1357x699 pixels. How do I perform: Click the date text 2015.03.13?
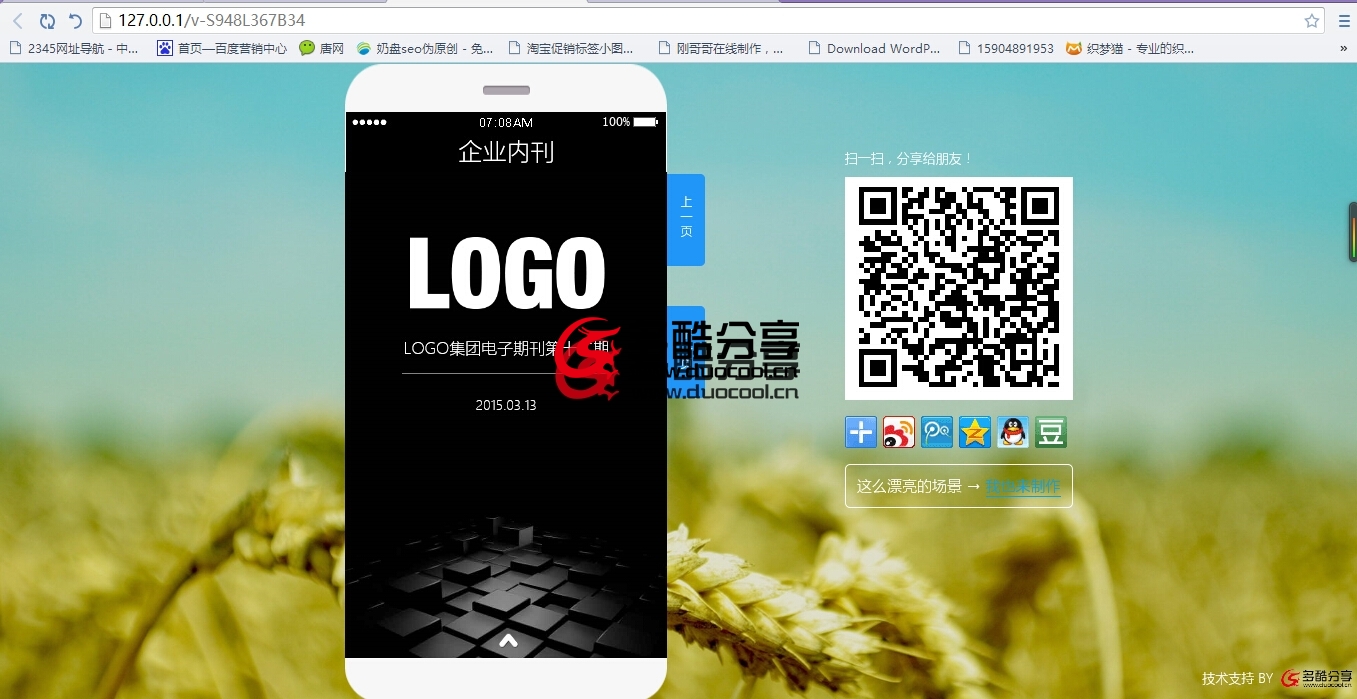[506, 406]
